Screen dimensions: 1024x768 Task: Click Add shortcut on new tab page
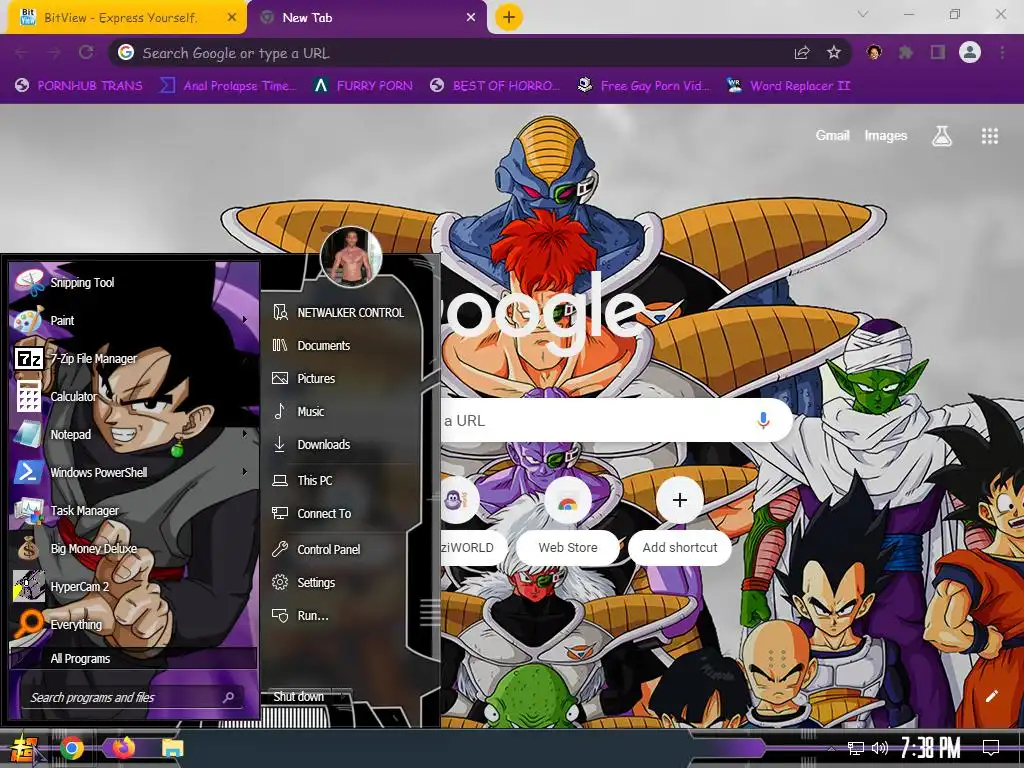[680, 520]
